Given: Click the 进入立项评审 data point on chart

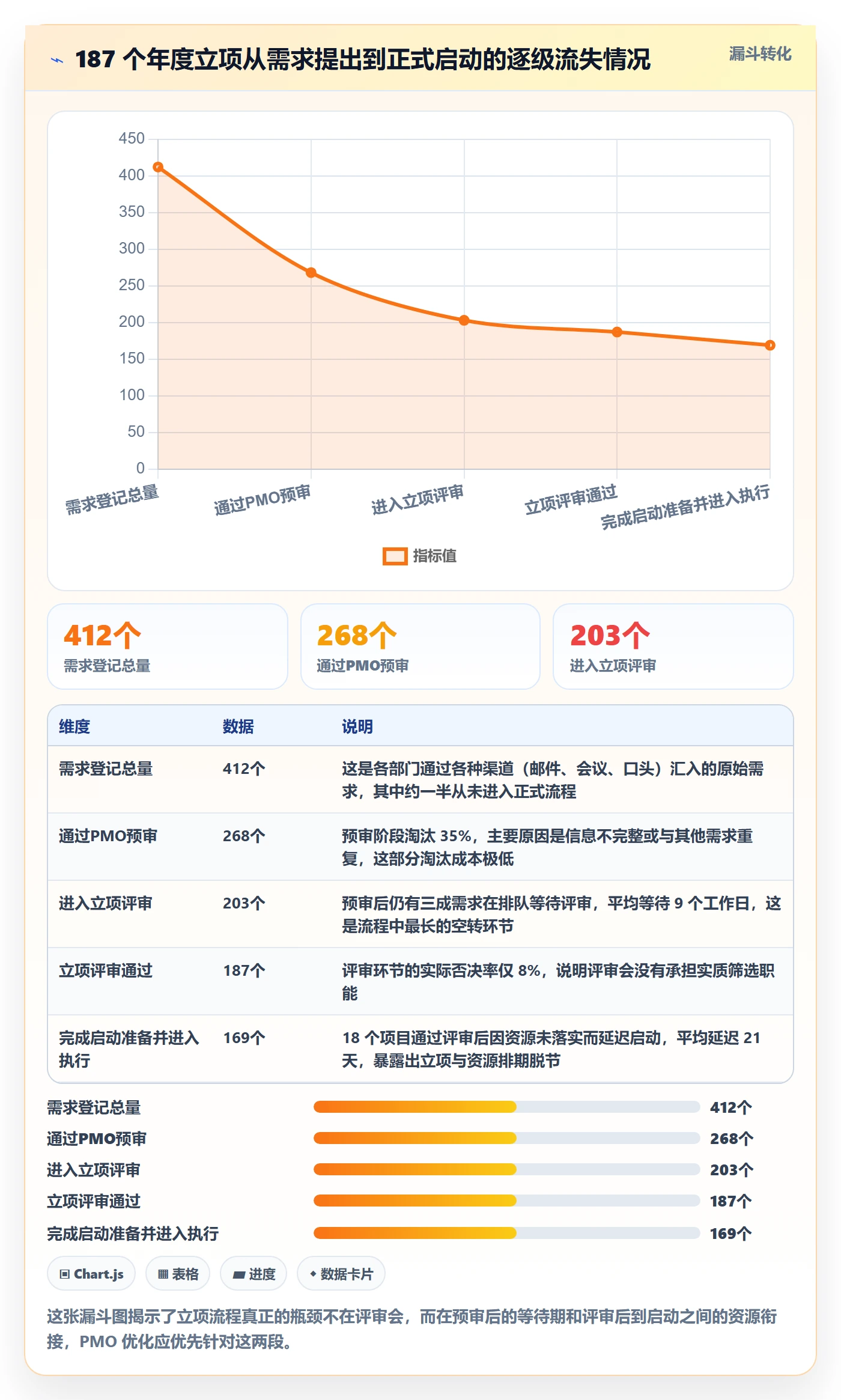Looking at the screenshot, I should coord(464,320).
